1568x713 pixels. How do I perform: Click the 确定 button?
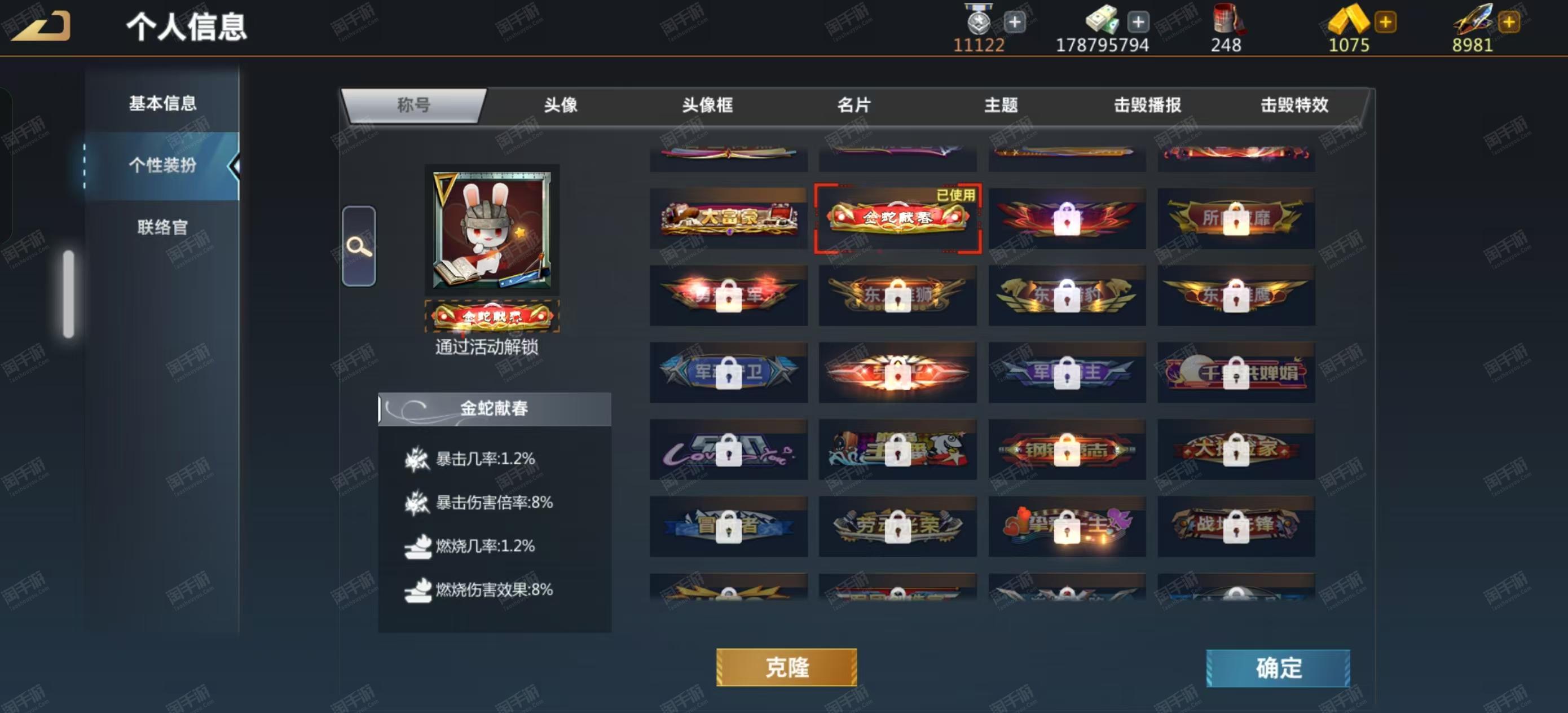(x=1278, y=668)
